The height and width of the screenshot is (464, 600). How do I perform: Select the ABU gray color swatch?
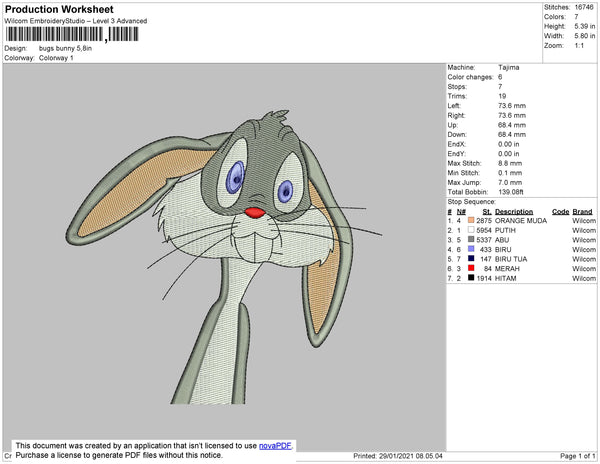[471, 239]
